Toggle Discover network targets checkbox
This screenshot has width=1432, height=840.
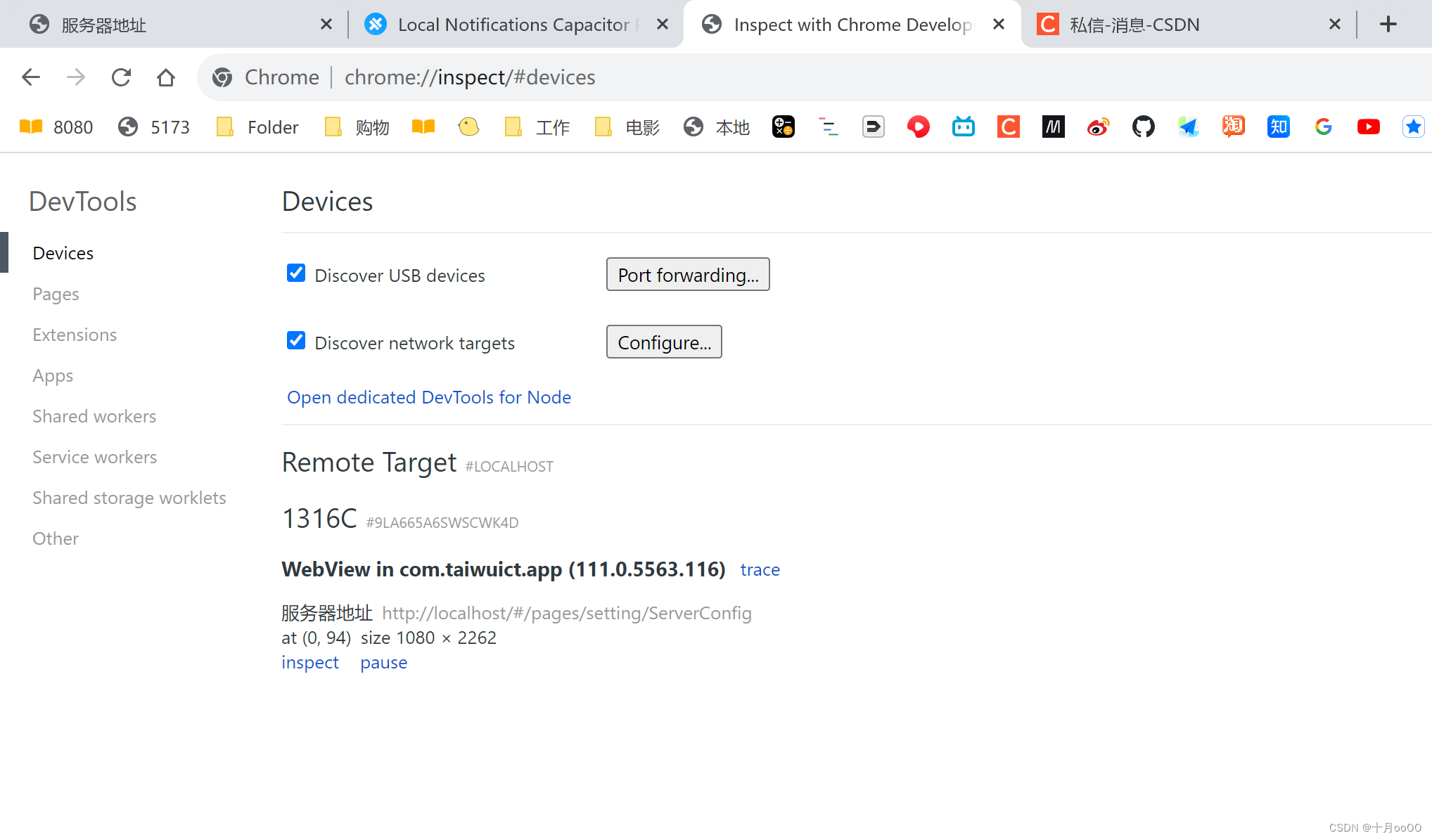[295, 342]
